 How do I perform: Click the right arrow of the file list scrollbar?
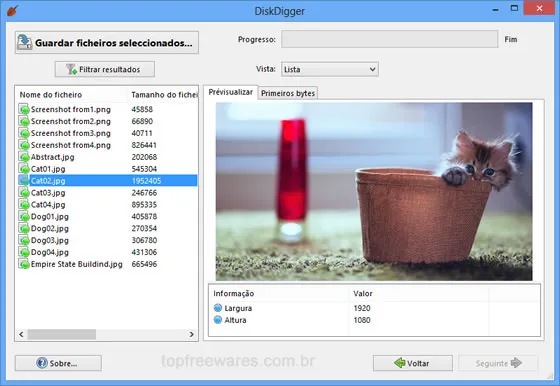(x=191, y=334)
